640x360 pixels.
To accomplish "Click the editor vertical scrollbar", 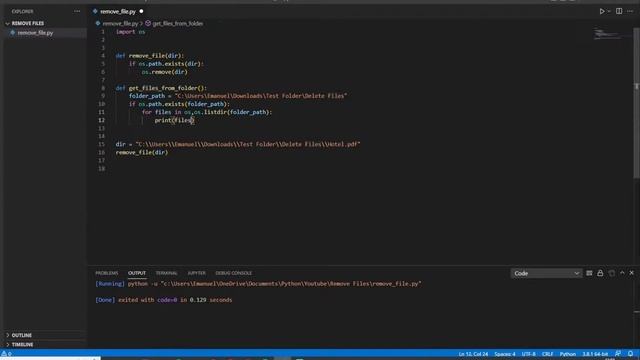I will (x=636, y=102).
